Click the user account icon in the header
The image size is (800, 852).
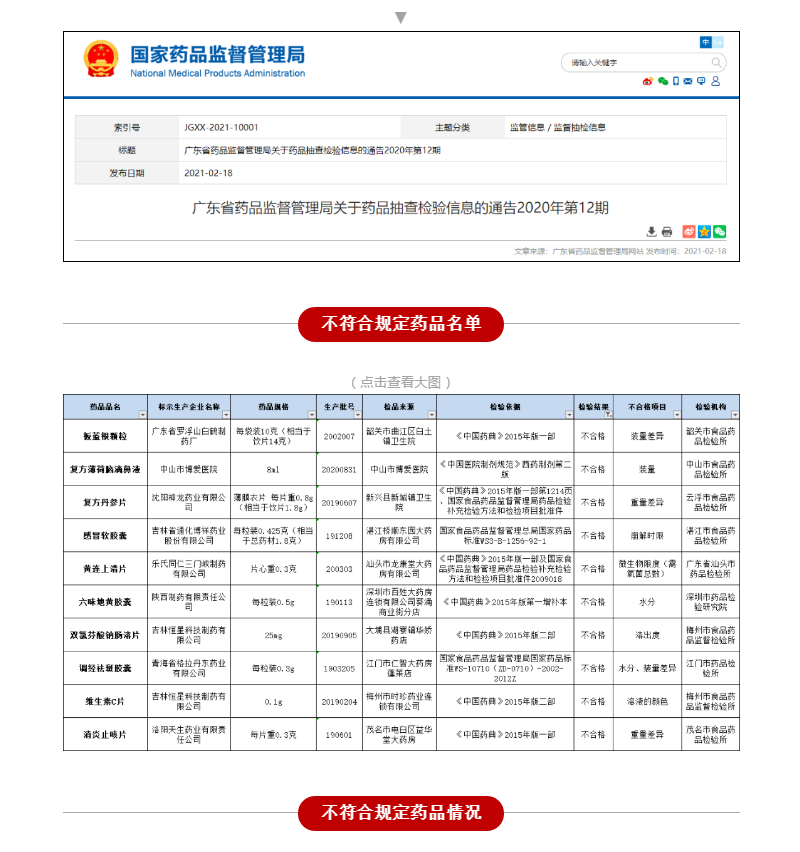point(716,81)
